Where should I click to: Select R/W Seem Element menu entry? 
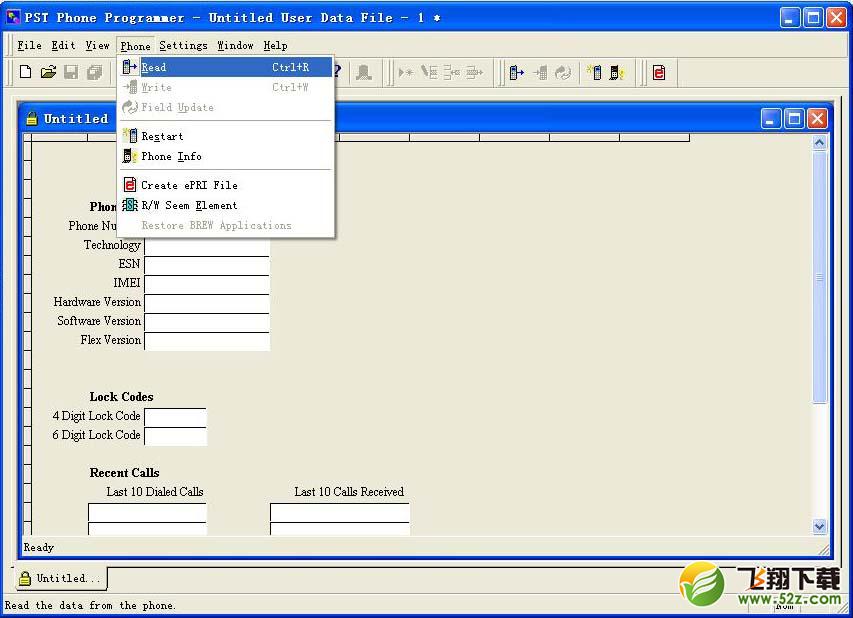225,205
